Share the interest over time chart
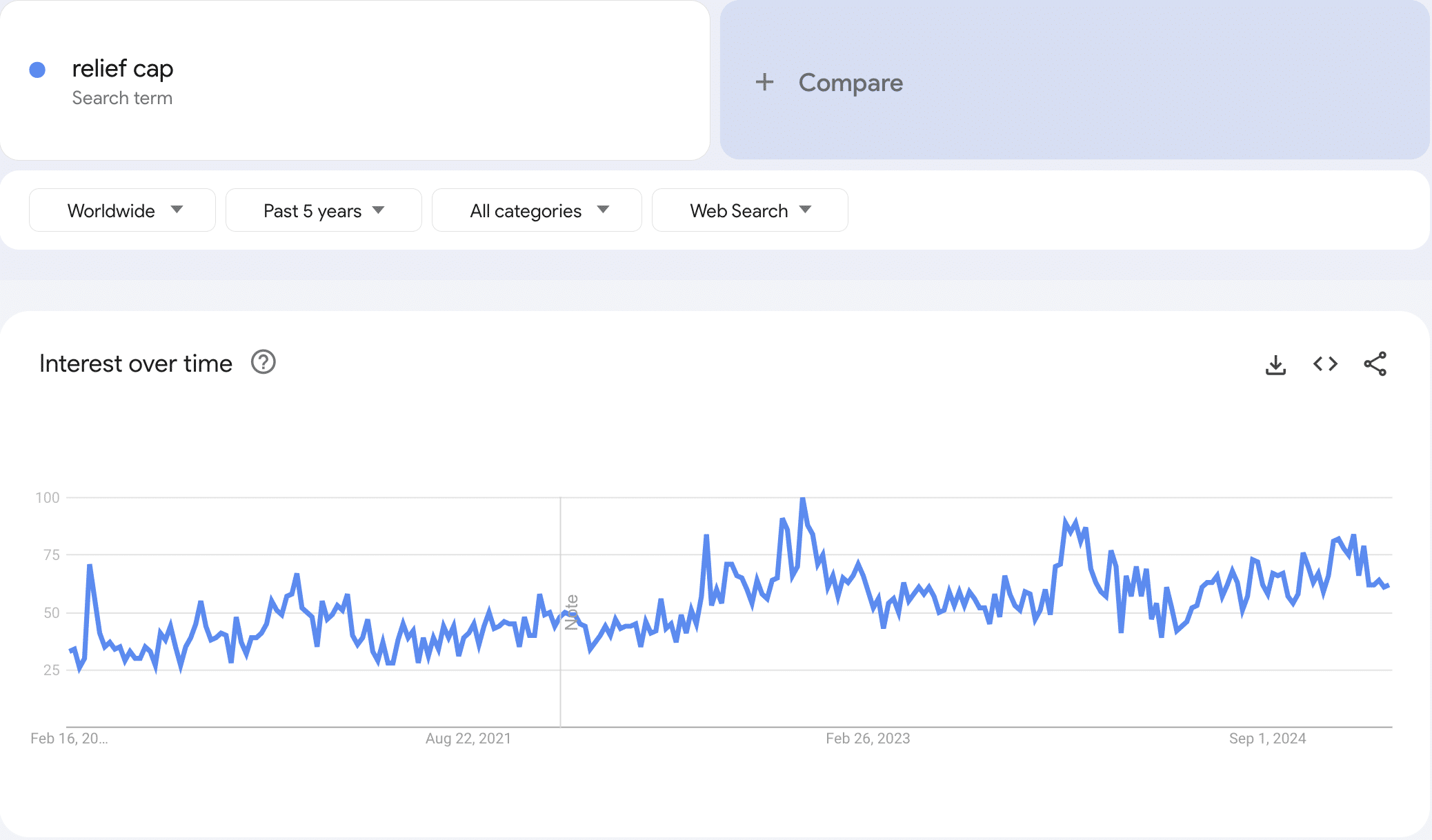Viewport: 1432px width, 840px height. 1375,364
